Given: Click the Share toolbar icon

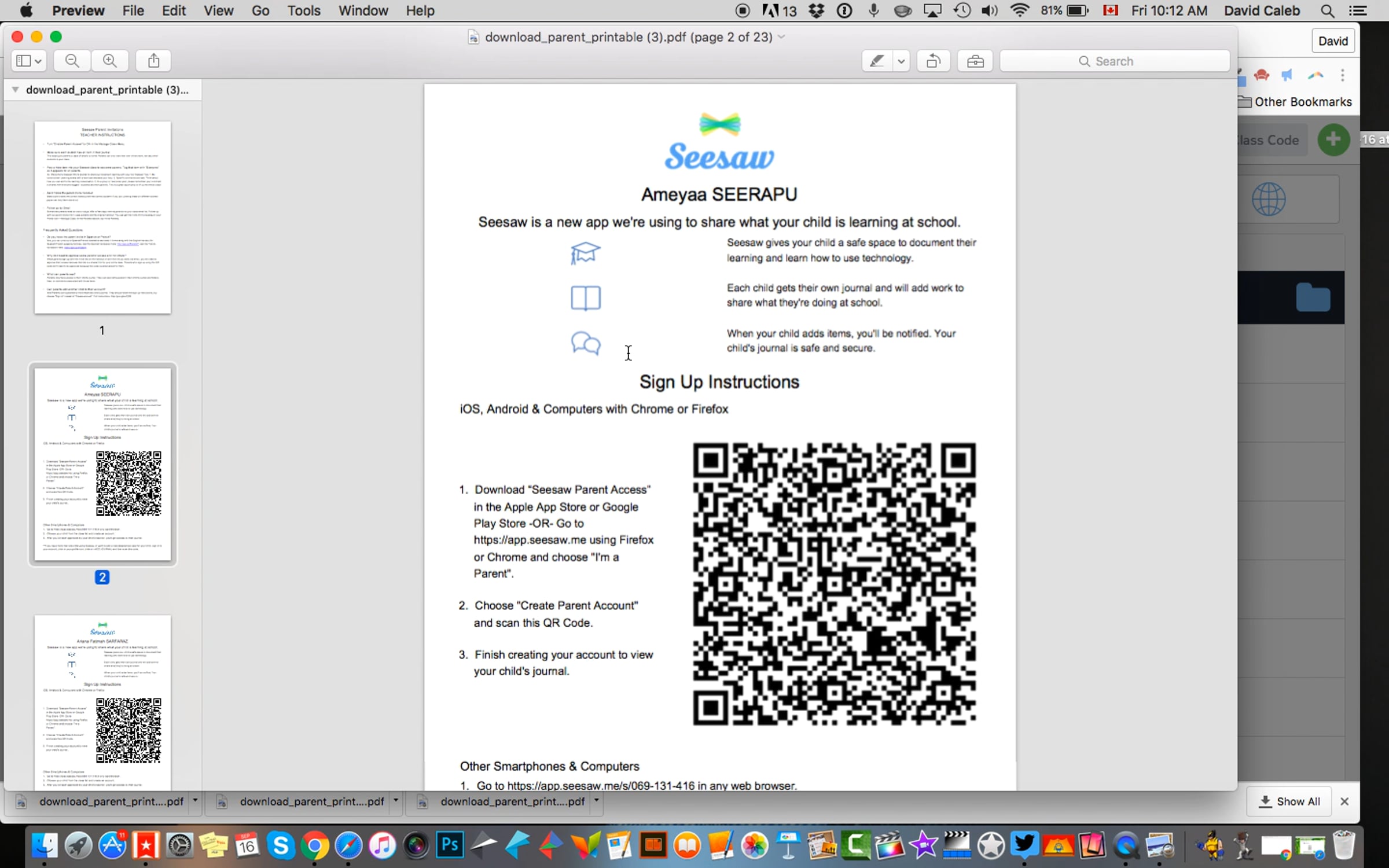Looking at the screenshot, I should [x=153, y=61].
